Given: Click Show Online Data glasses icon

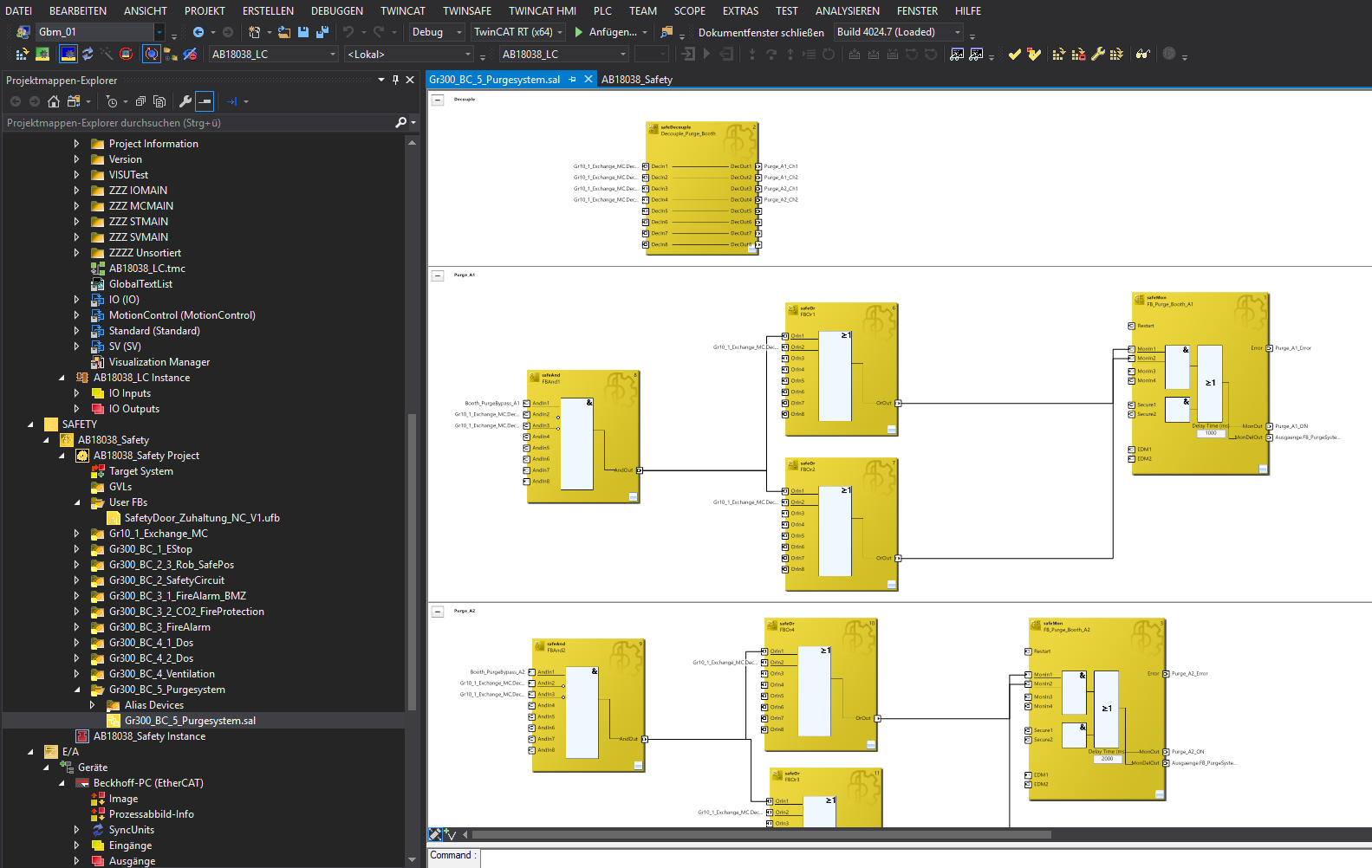Looking at the screenshot, I should click(x=1142, y=54).
